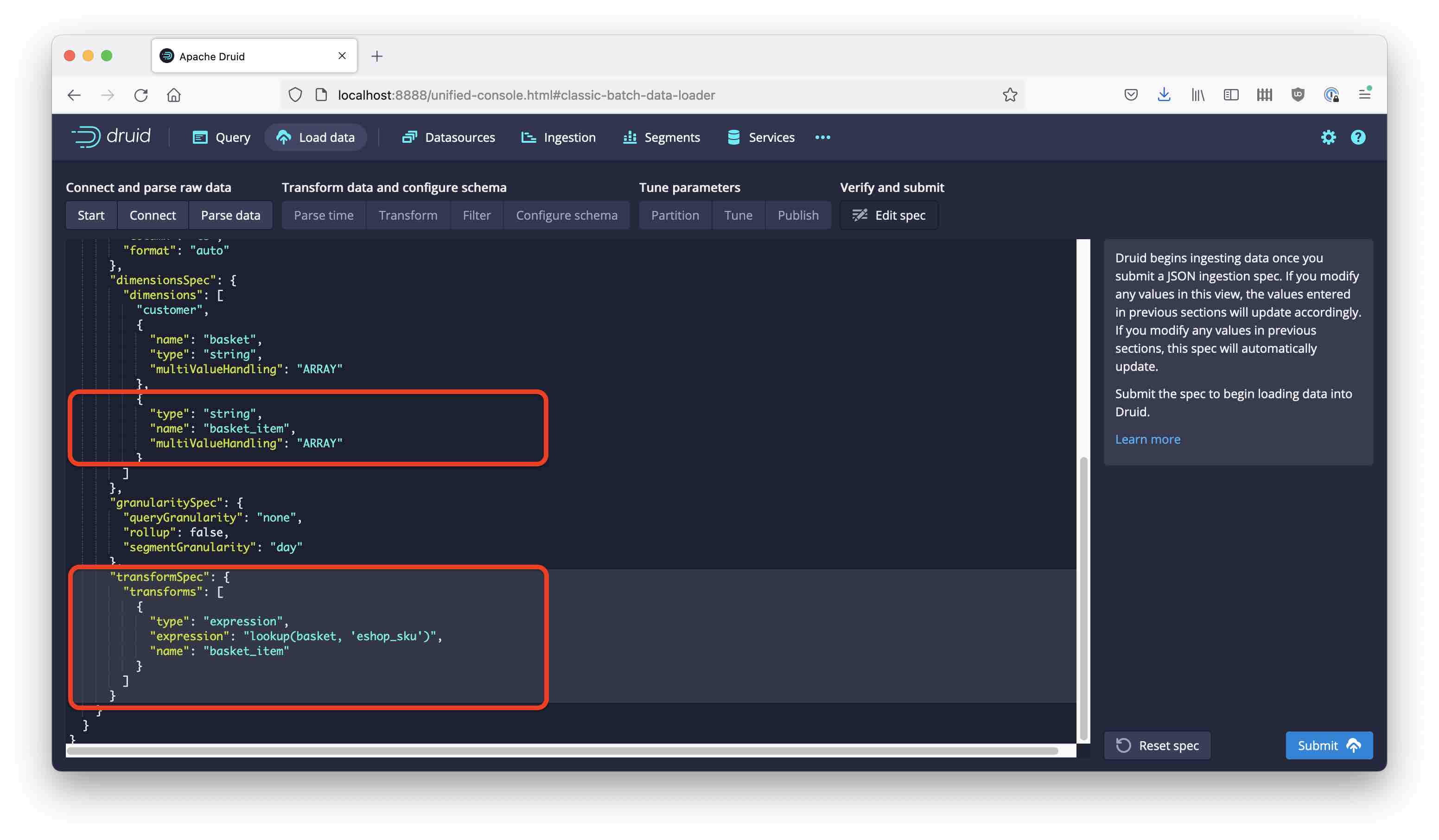The height and width of the screenshot is (840, 1439).
Task: Click the Reset spec button
Action: click(x=1157, y=745)
